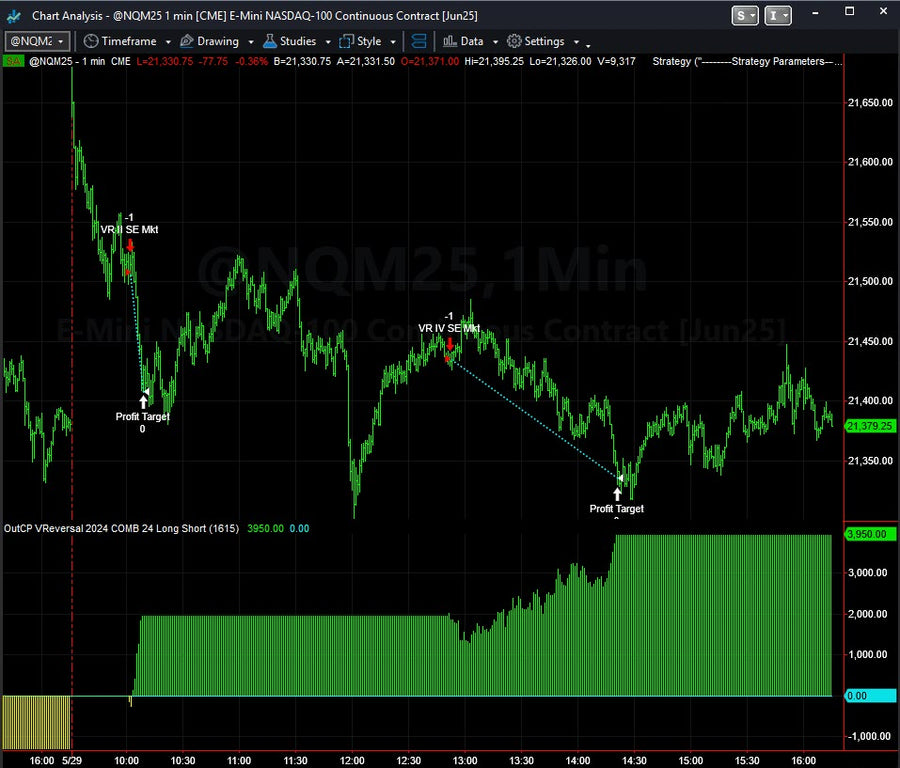Open the toolbar overflow options arrow
900x768 pixels.
pos(588,44)
